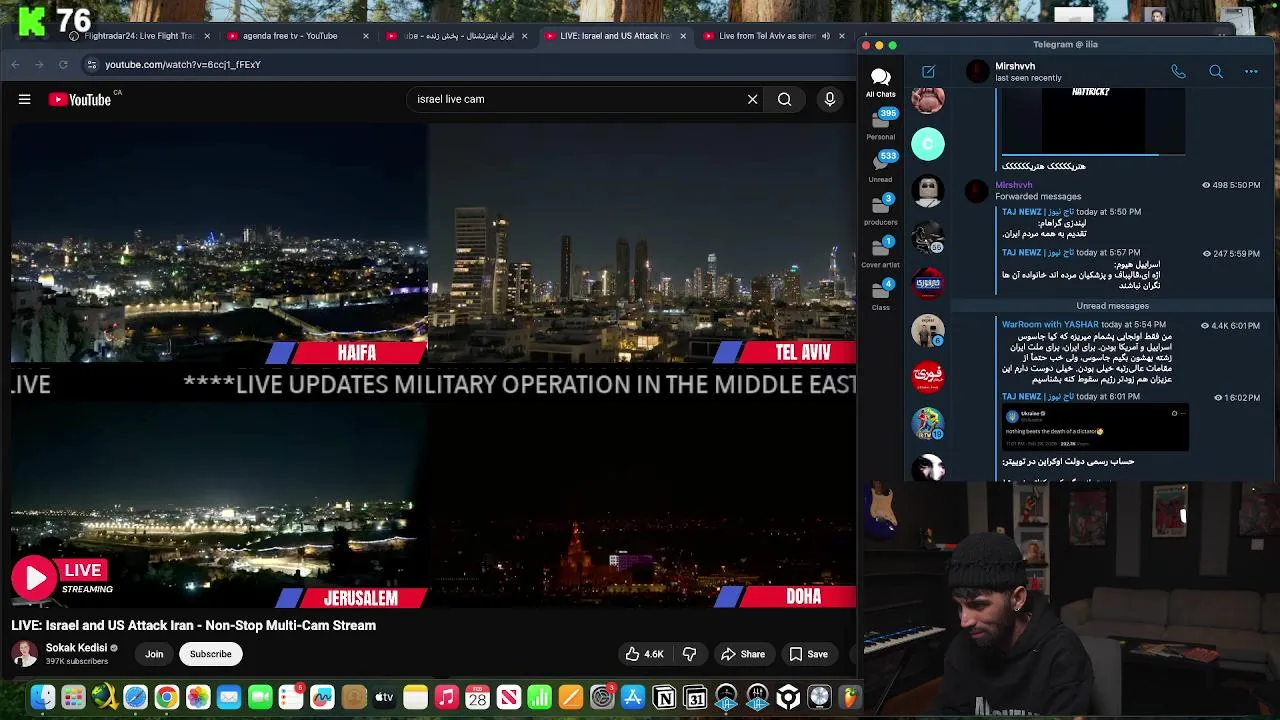
Task: Call Mirshvvh with the phone icon
Action: click(x=1178, y=72)
